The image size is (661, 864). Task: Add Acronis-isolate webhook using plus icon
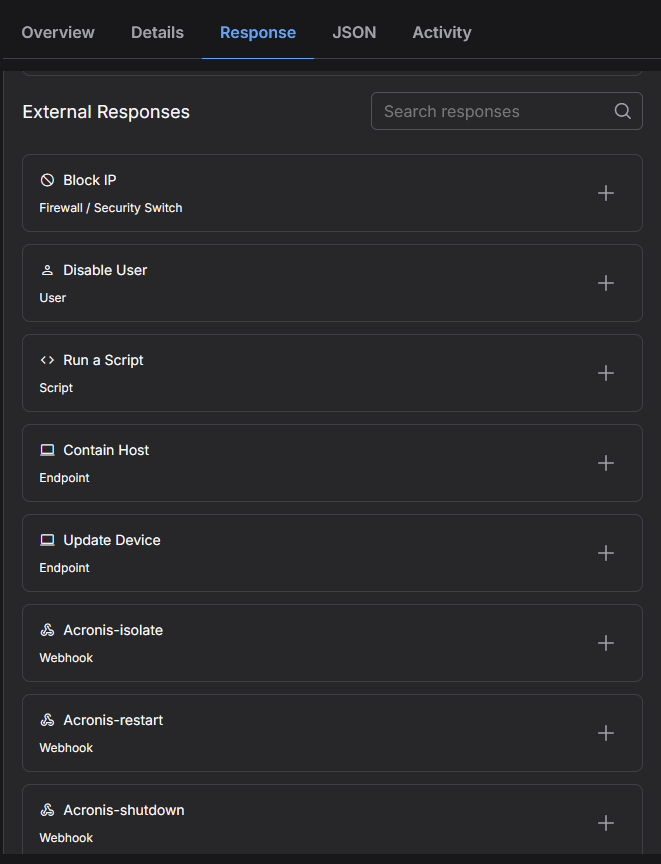point(605,643)
